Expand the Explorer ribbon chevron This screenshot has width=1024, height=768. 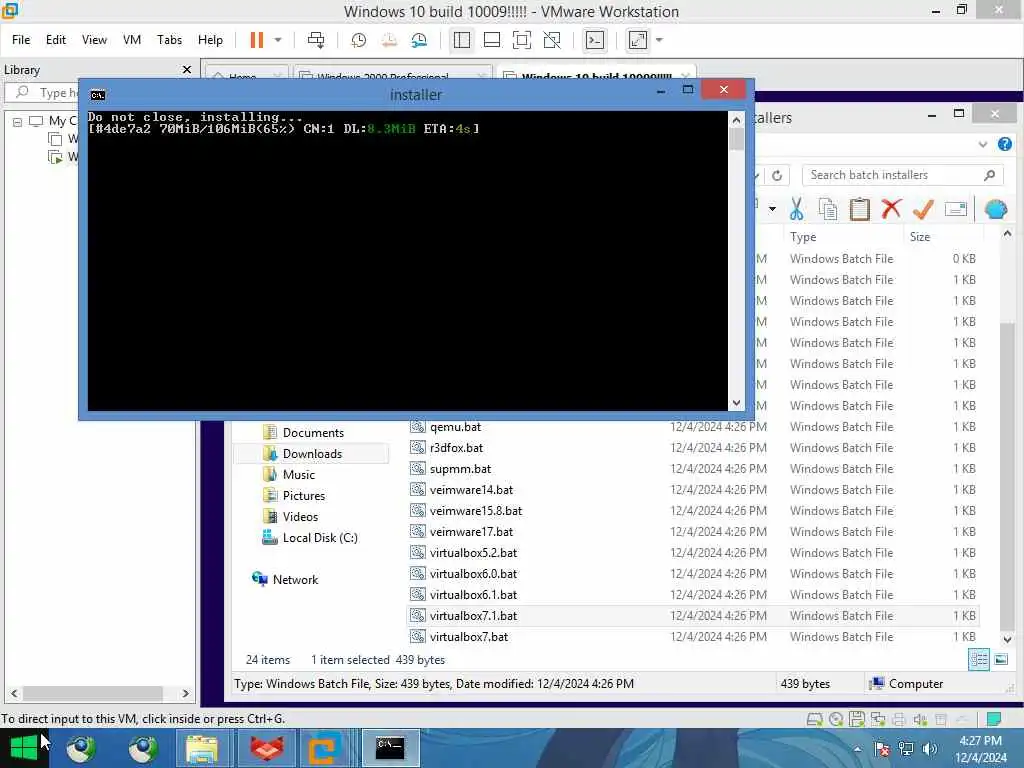pos(982,144)
